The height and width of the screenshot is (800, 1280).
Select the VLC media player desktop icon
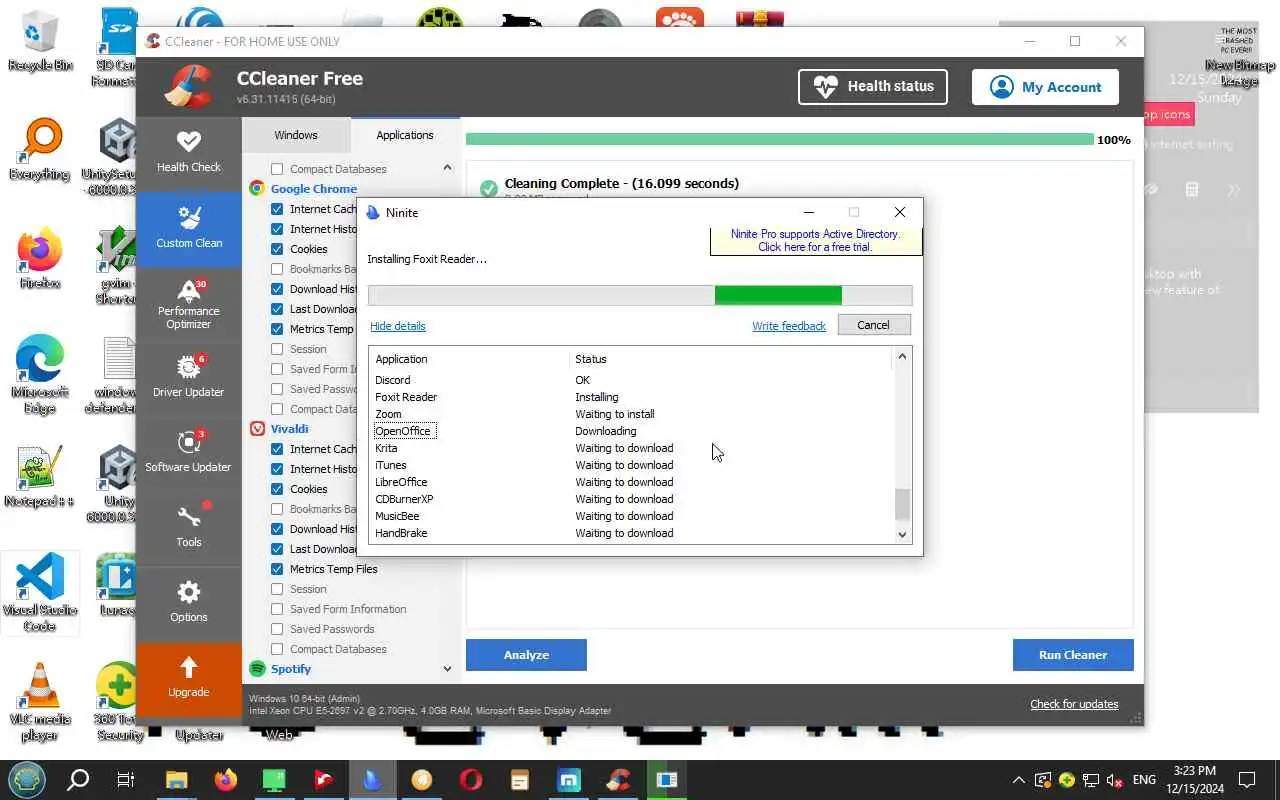click(40, 702)
